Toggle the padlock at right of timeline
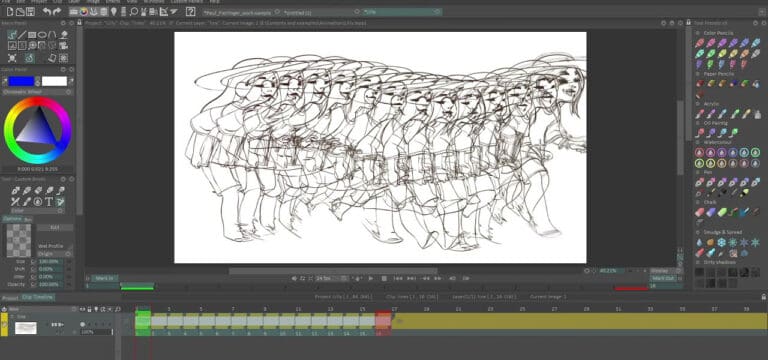 pyautogui.click(x=764, y=297)
